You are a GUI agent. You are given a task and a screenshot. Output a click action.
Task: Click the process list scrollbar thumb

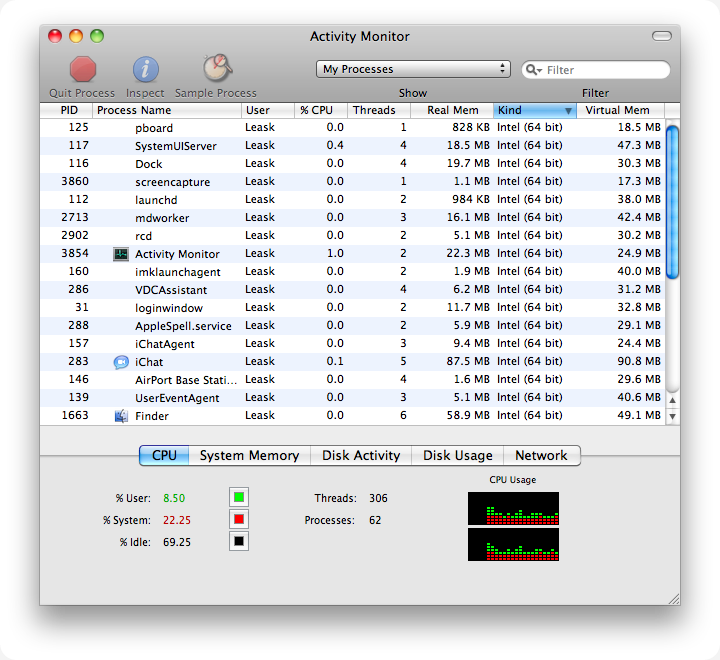pos(672,202)
